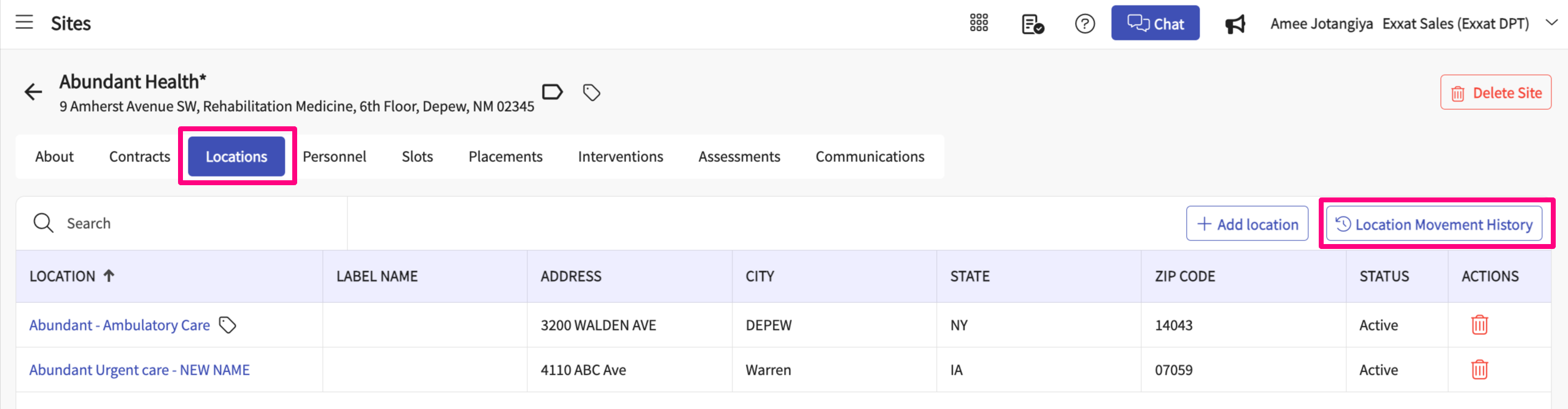This screenshot has width=1568, height=409.
Task: Click the Add location button
Action: pyautogui.click(x=1247, y=224)
